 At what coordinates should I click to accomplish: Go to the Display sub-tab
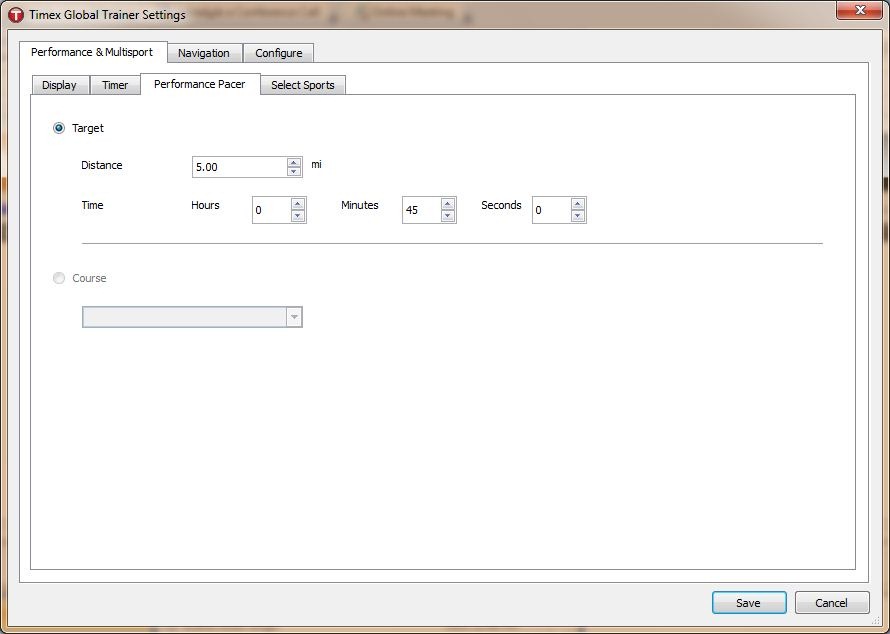(60, 85)
